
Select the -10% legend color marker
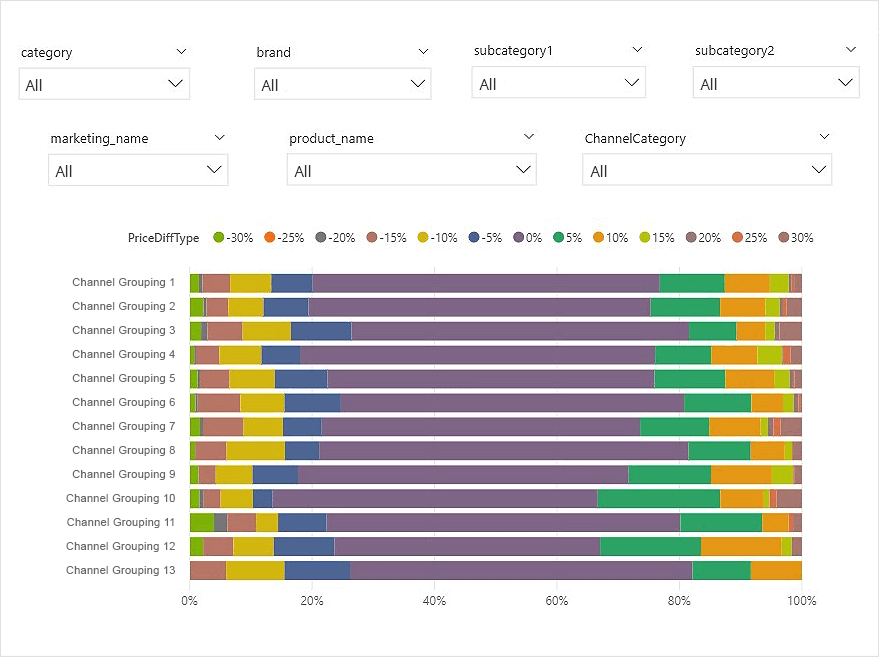423,237
